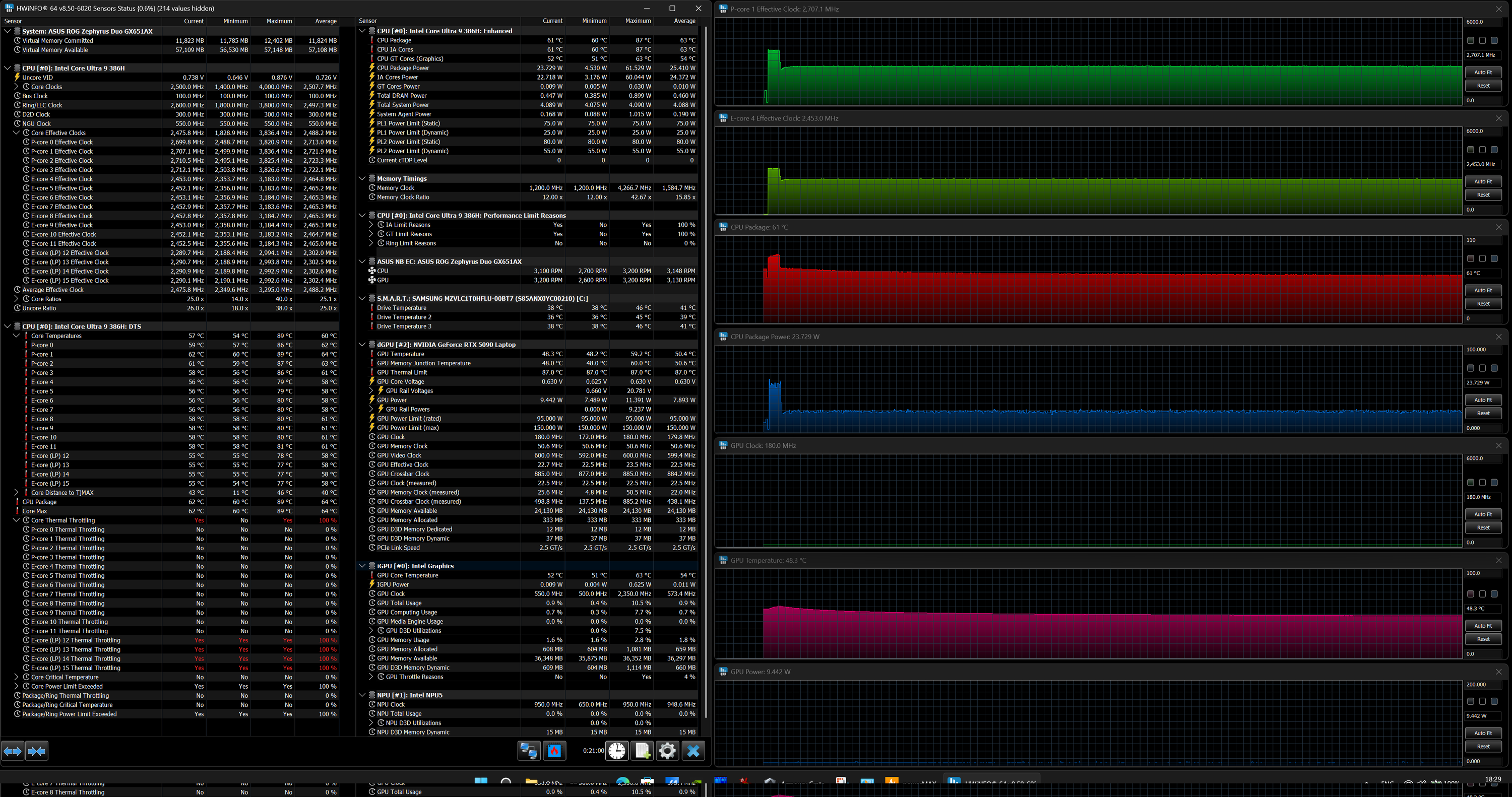The width and height of the screenshot is (1512, 797).
Task: Click Reset on GPU Temperature graph
Action: point(1483,639)
